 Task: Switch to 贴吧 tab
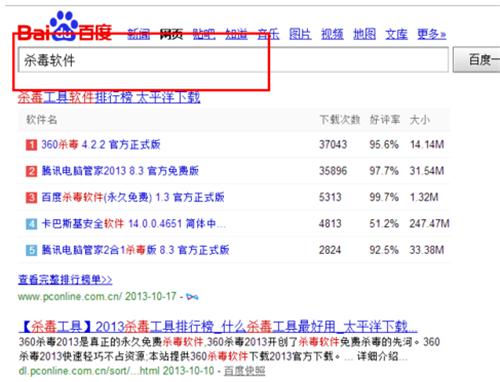point(204,34)
